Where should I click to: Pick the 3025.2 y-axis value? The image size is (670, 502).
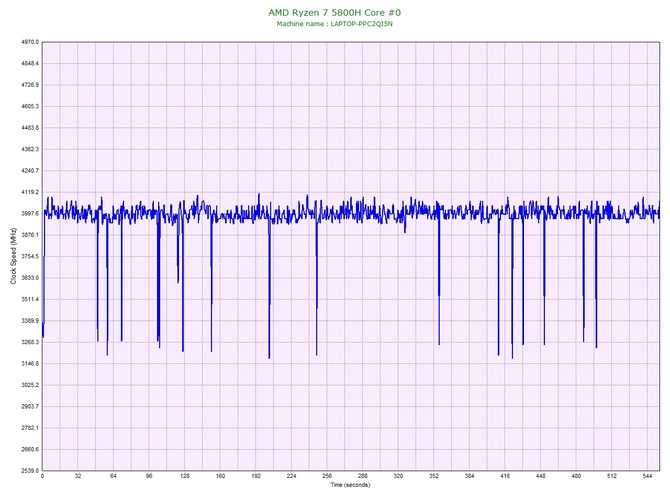pos(30,385)
